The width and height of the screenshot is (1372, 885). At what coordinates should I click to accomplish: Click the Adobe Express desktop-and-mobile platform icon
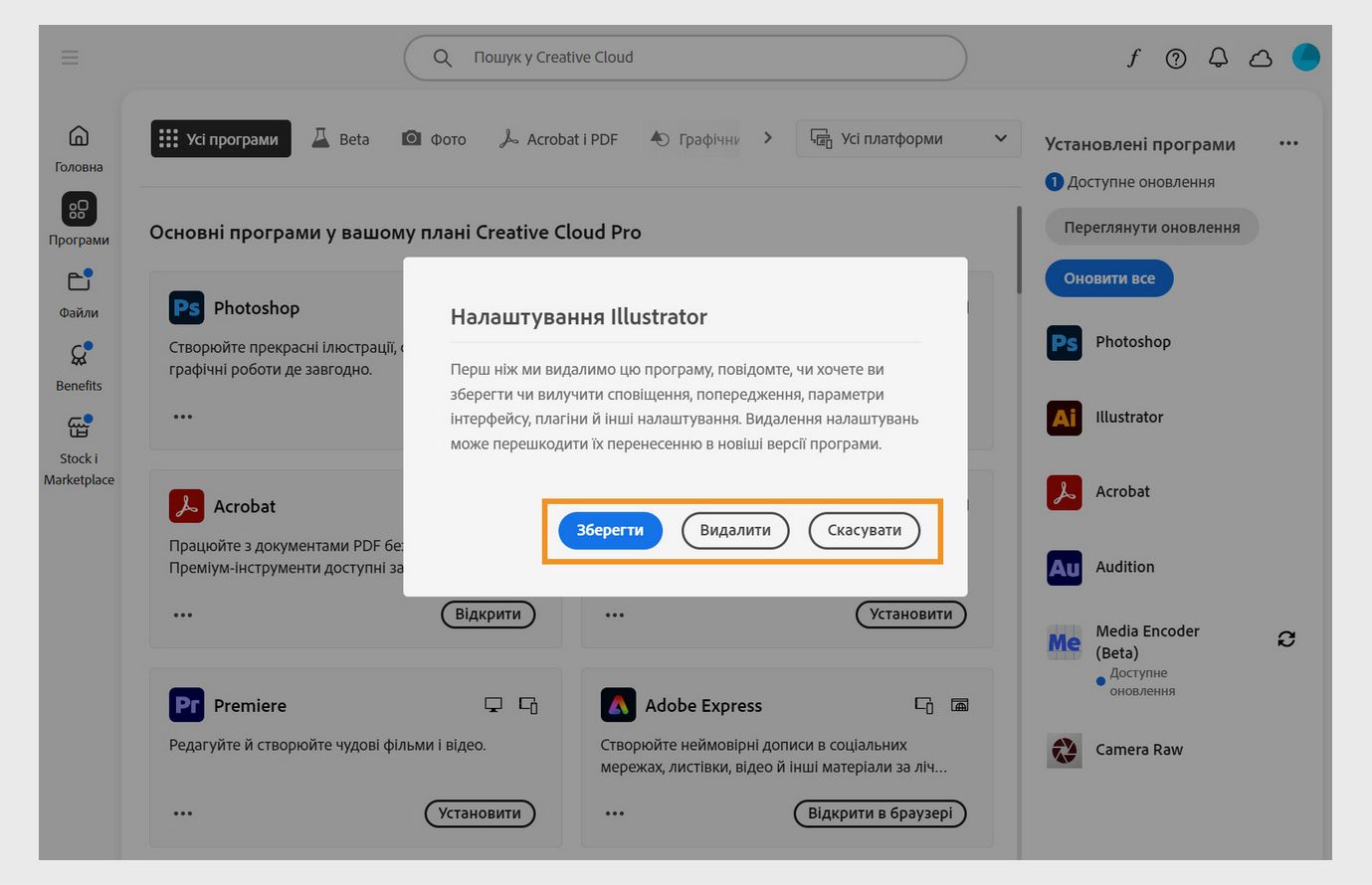click(x=923, y=705)
